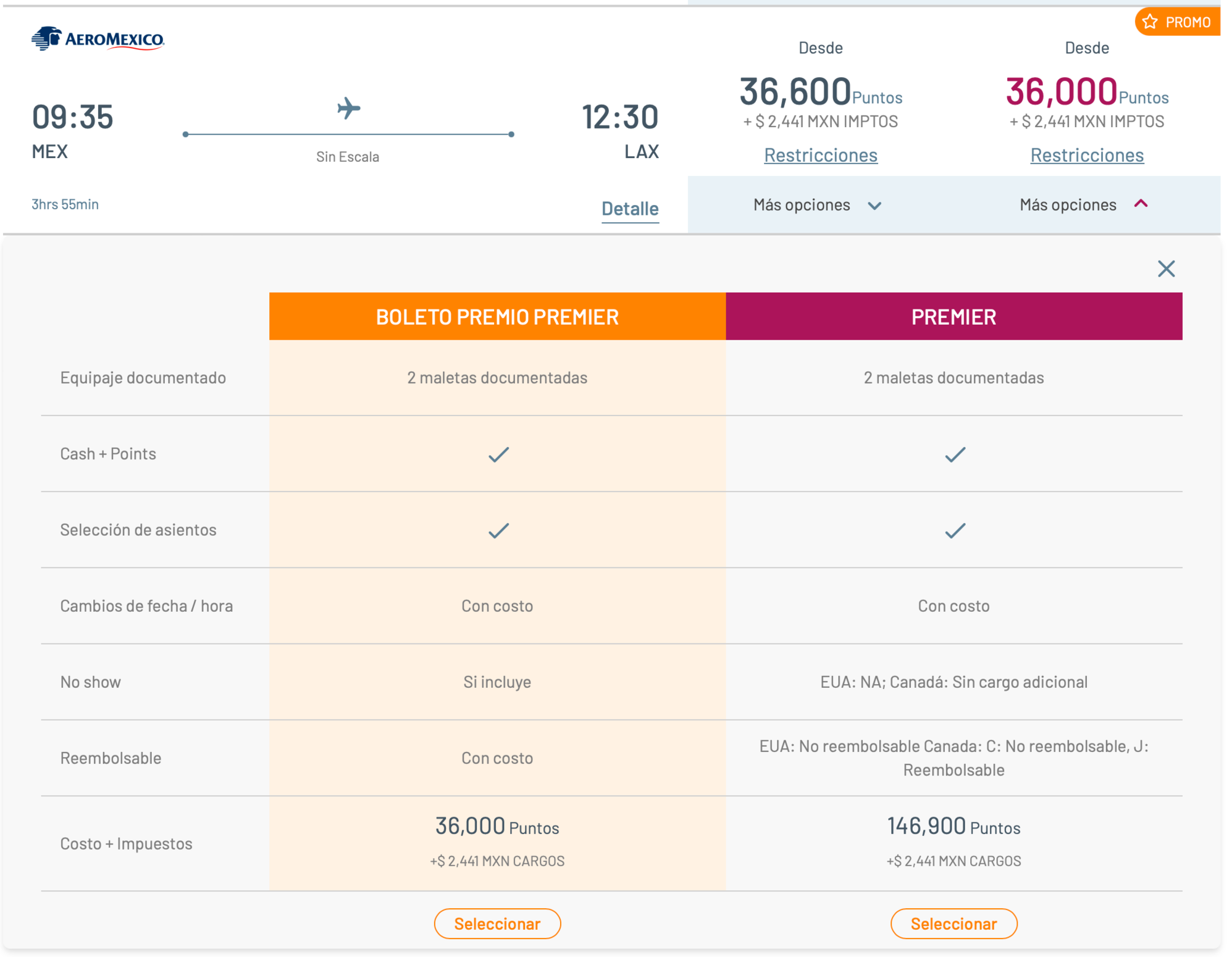
Task: Open Restricciones for the 36,600 Puntos fare
Action: point(820,155)
